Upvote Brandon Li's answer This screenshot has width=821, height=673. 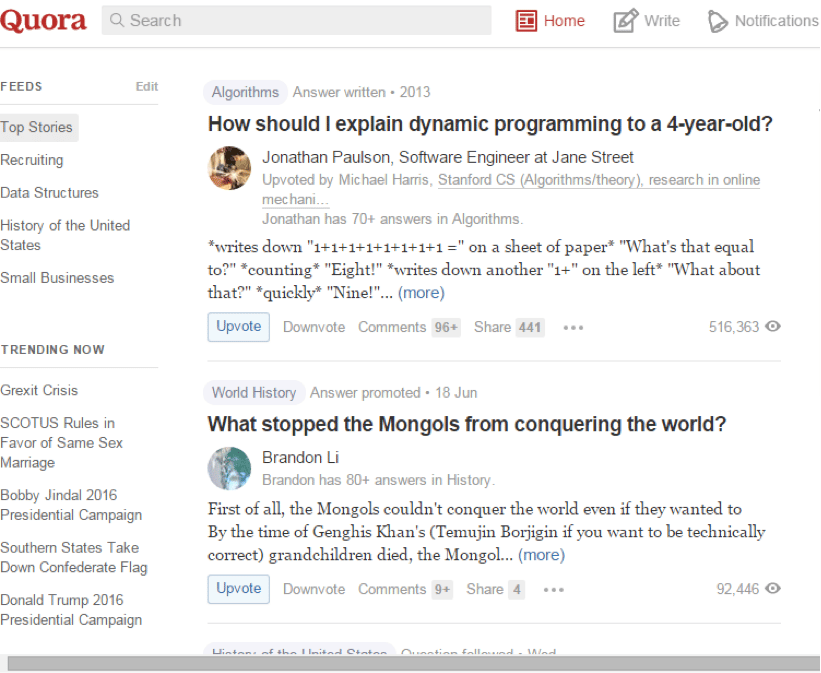pyautogui.click(x=239, y=589)
